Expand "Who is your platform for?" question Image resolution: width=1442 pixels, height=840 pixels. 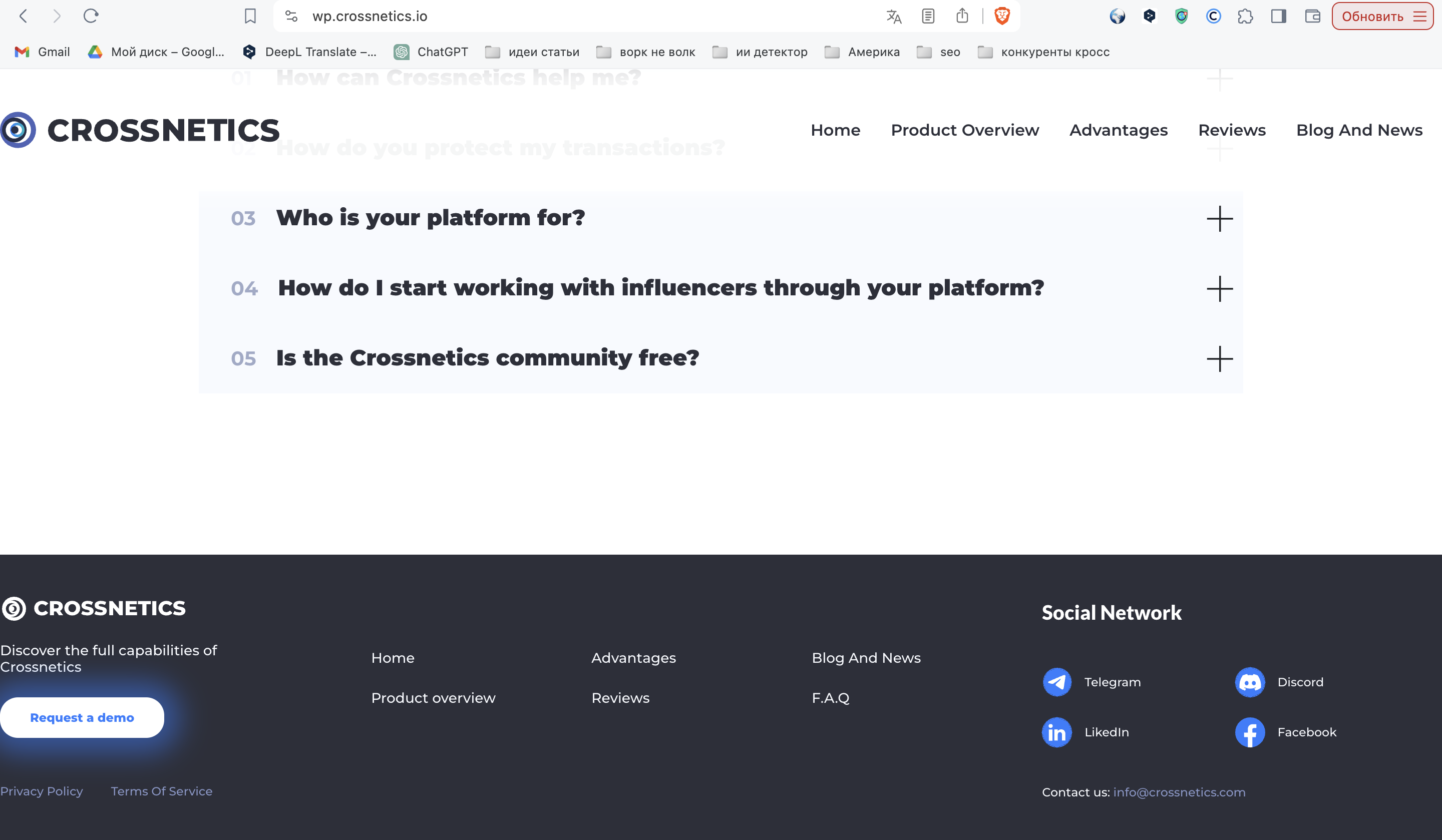pyautogui.click(x=1219, y=219)
